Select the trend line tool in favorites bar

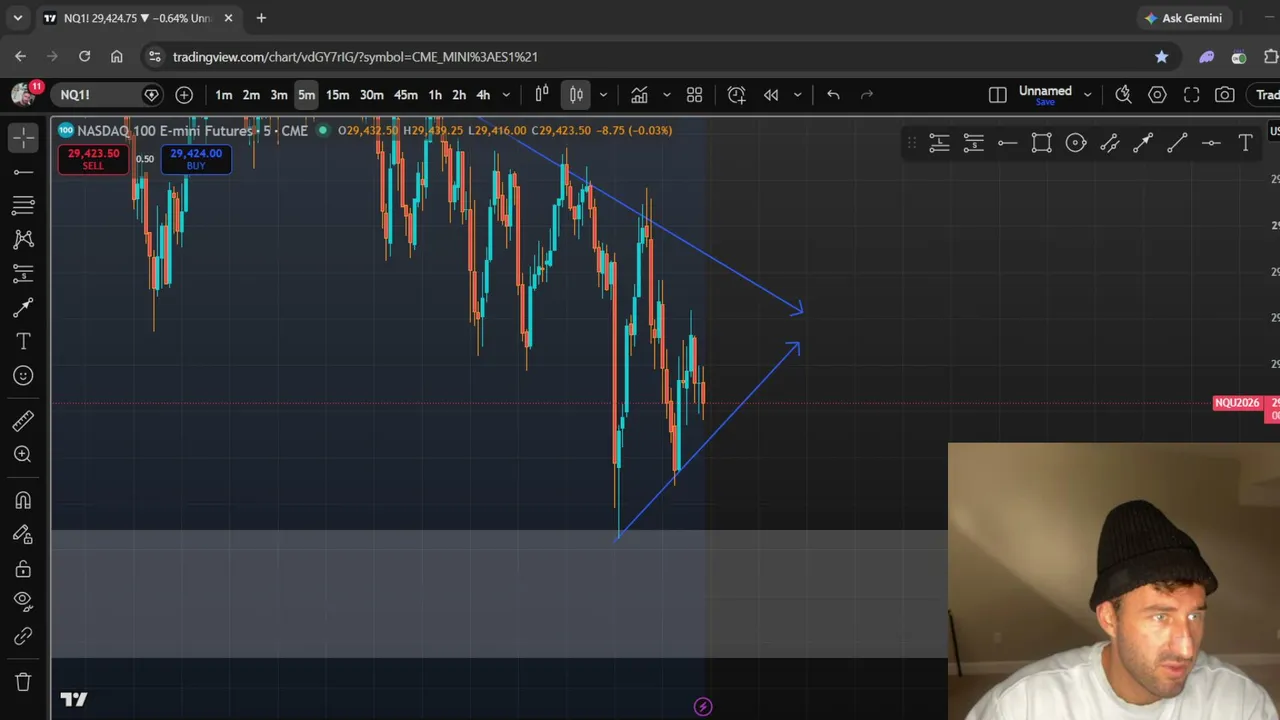pyautogui.click(x=1177, y=143)
